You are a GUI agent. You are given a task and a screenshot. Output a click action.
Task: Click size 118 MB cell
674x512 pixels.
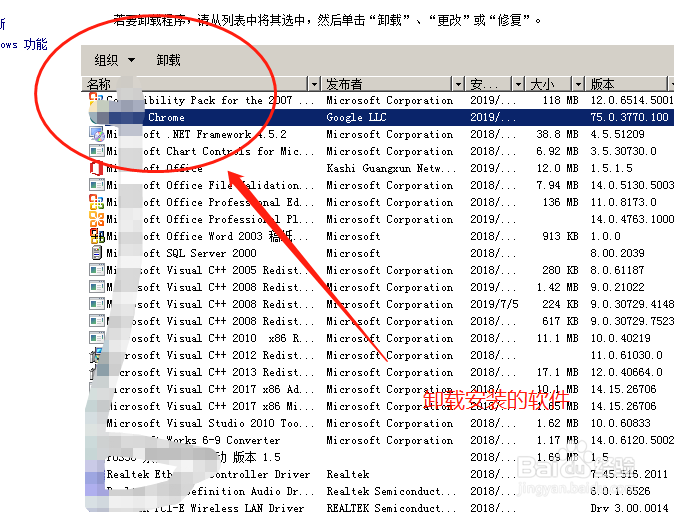coord(560,100)
